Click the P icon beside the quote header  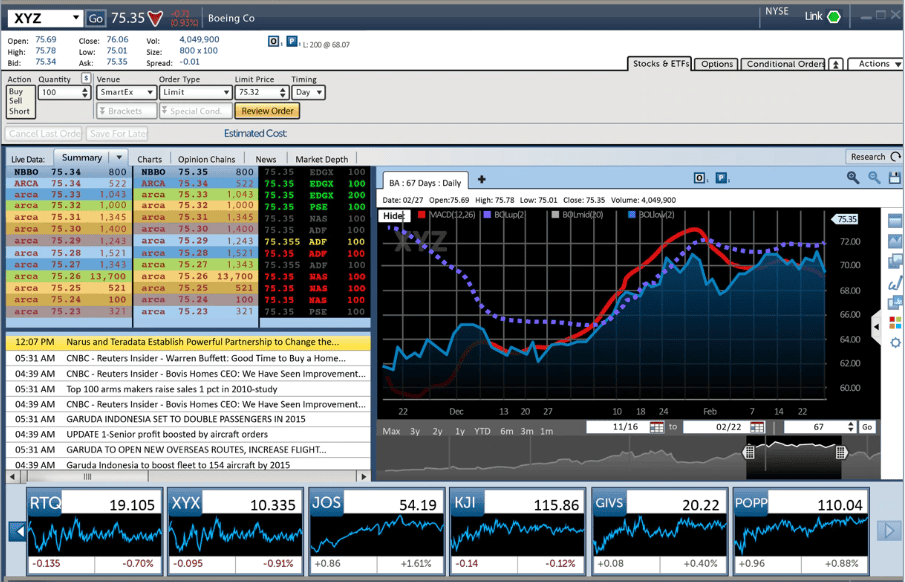291,42
